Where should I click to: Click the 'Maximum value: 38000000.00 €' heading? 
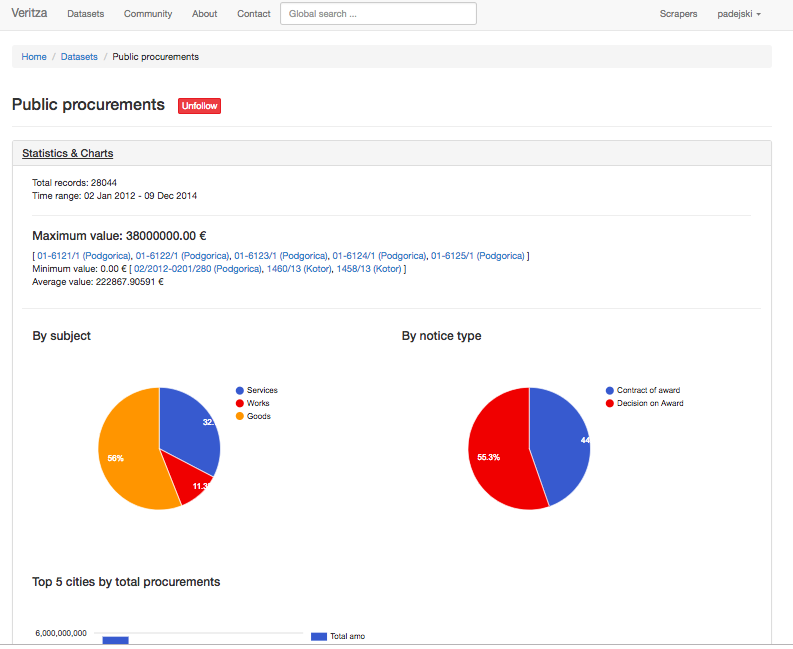(x=119, y=236)
